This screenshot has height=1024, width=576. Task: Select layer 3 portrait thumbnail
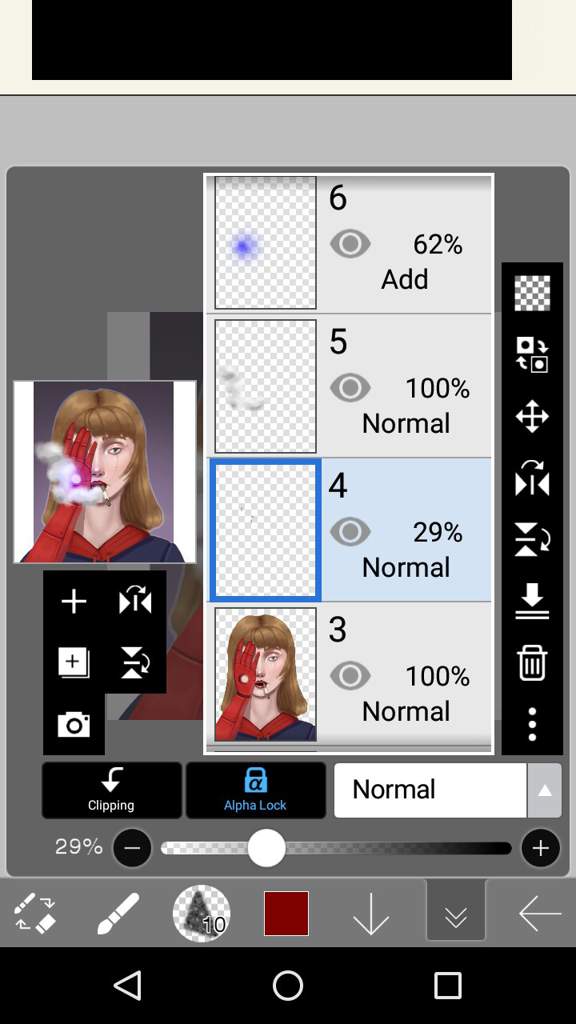[x=266, y=675]
